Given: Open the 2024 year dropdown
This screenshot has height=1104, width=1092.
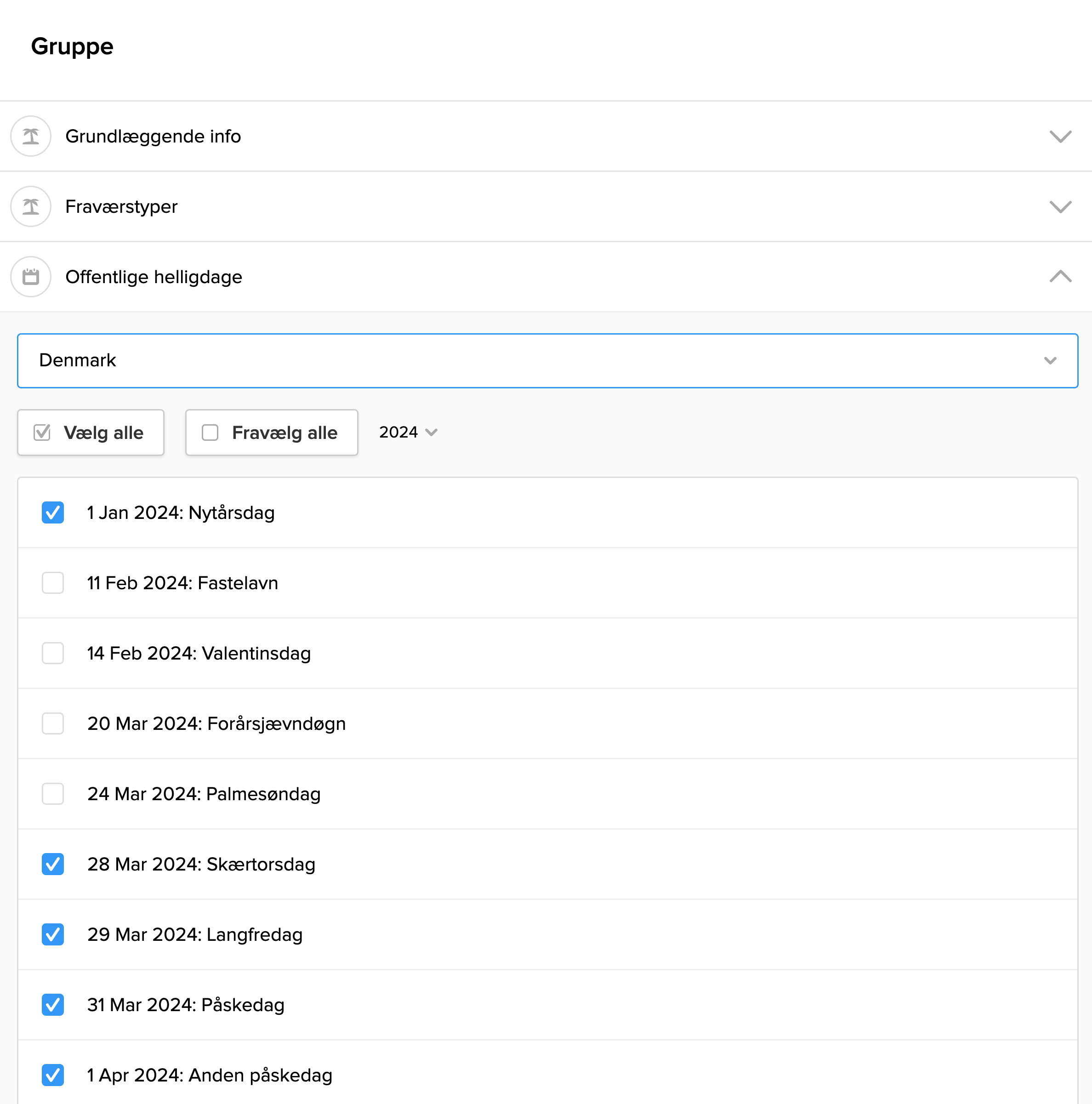Looking at the screenshot, I should tap(408, 432).
